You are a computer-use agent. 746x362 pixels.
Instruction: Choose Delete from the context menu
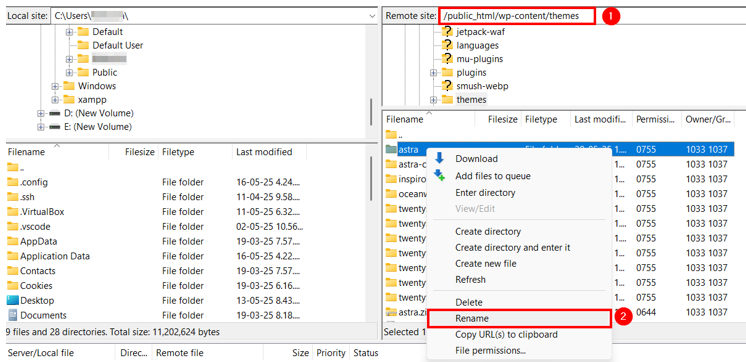[469, 303]
